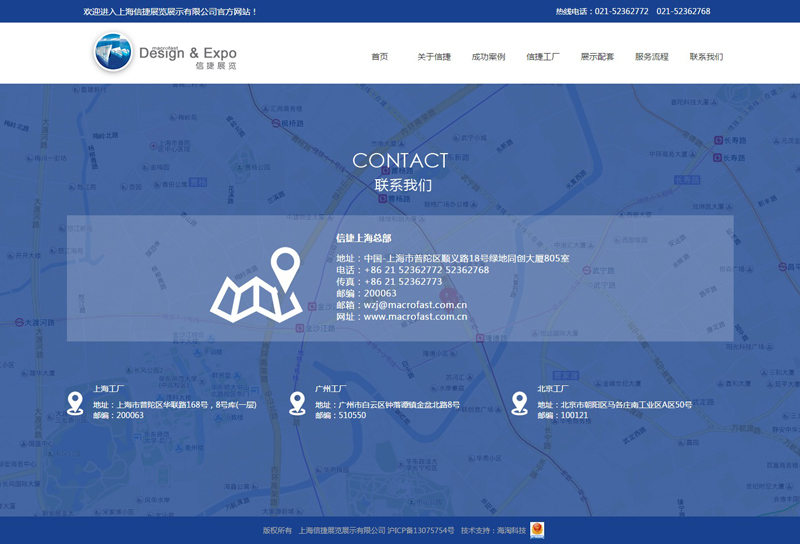Image resolution: width=800 pixels, height=544 pixels.
Task: Click the 沪ICP备13075754号 registration link
Action: [421, 531]
